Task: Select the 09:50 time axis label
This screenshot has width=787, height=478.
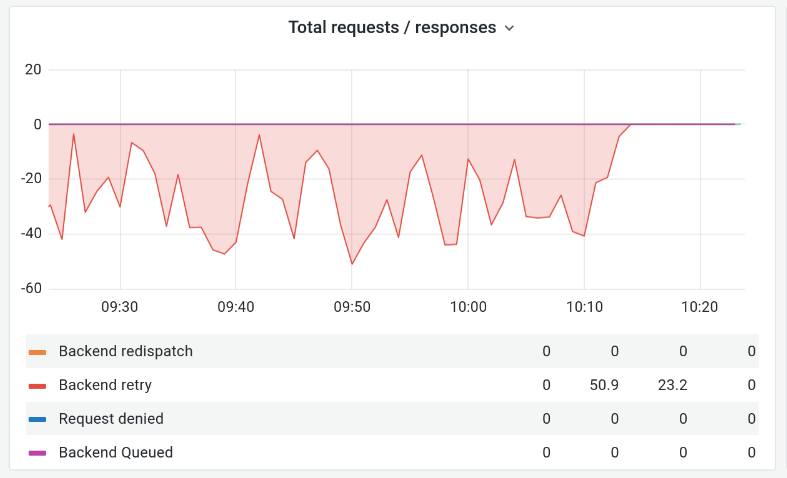Action: [351, 308]
